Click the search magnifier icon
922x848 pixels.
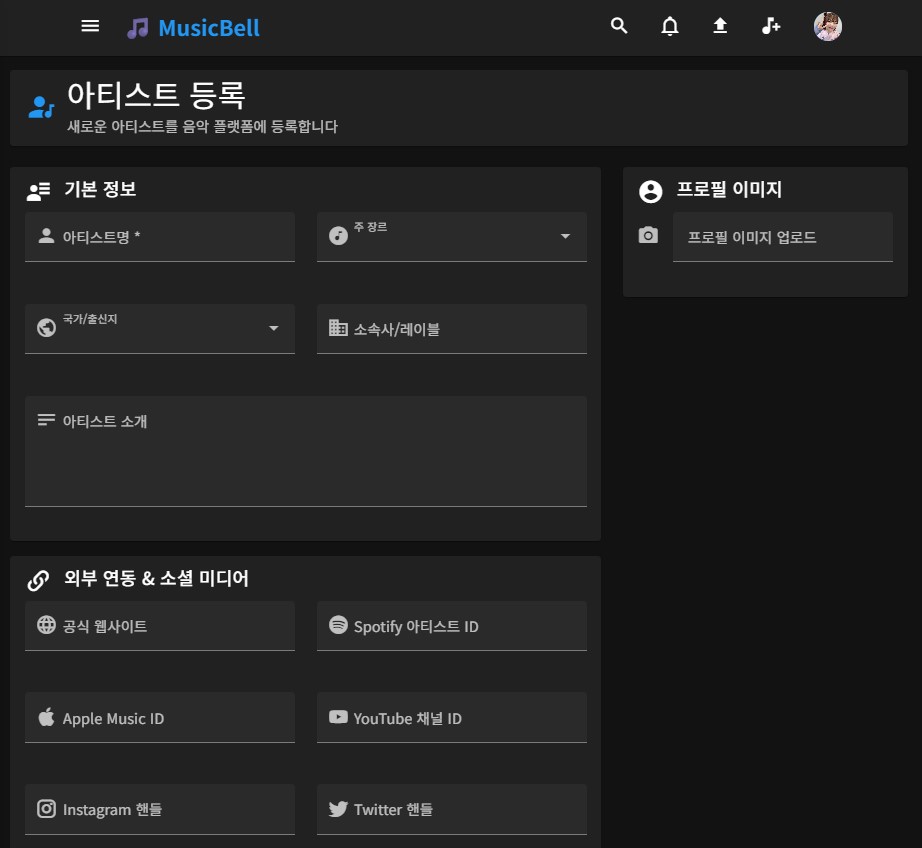point(619,27)
